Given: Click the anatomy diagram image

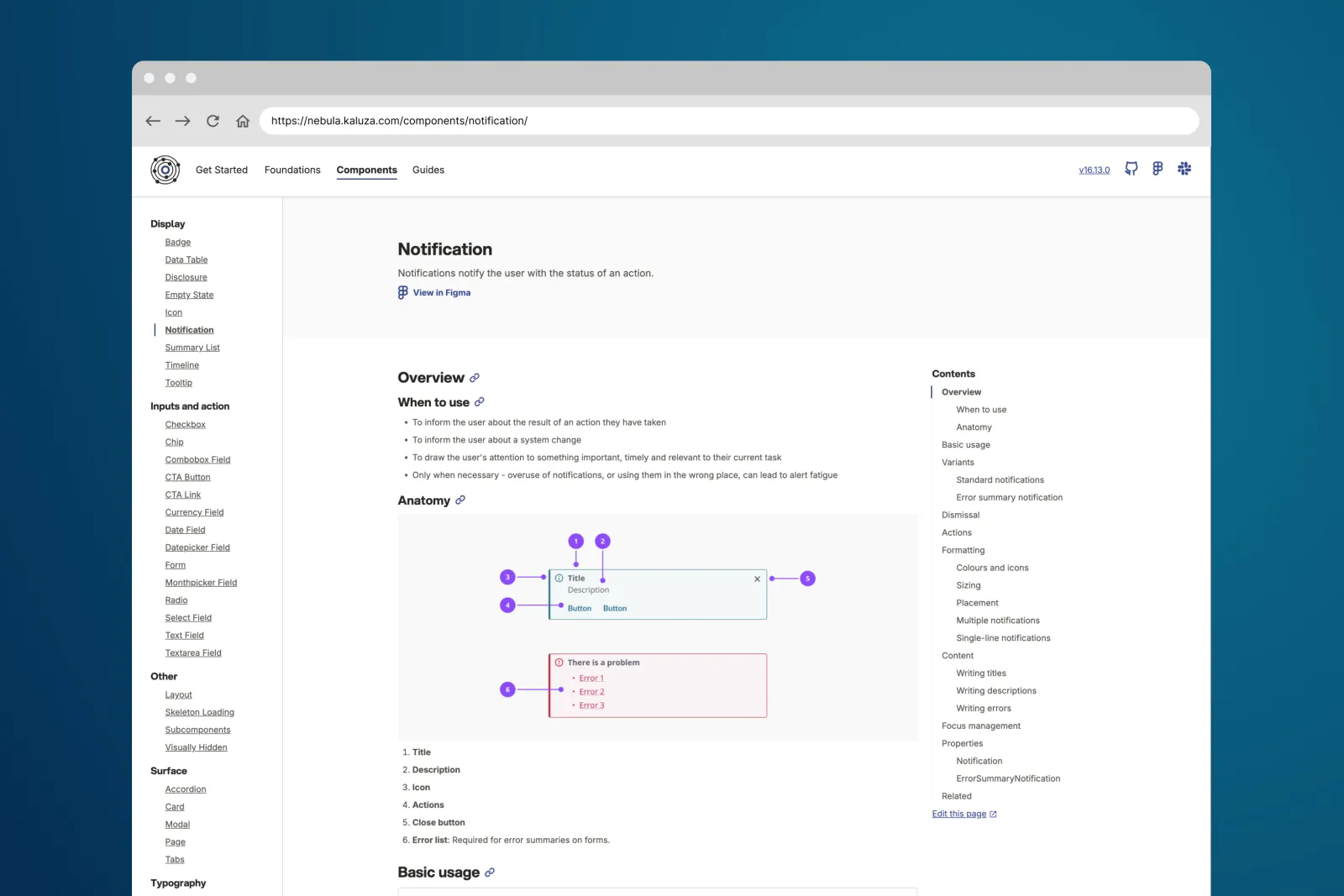Looking at the screenshot, I should pyautogui.click(x=658, y=627).
